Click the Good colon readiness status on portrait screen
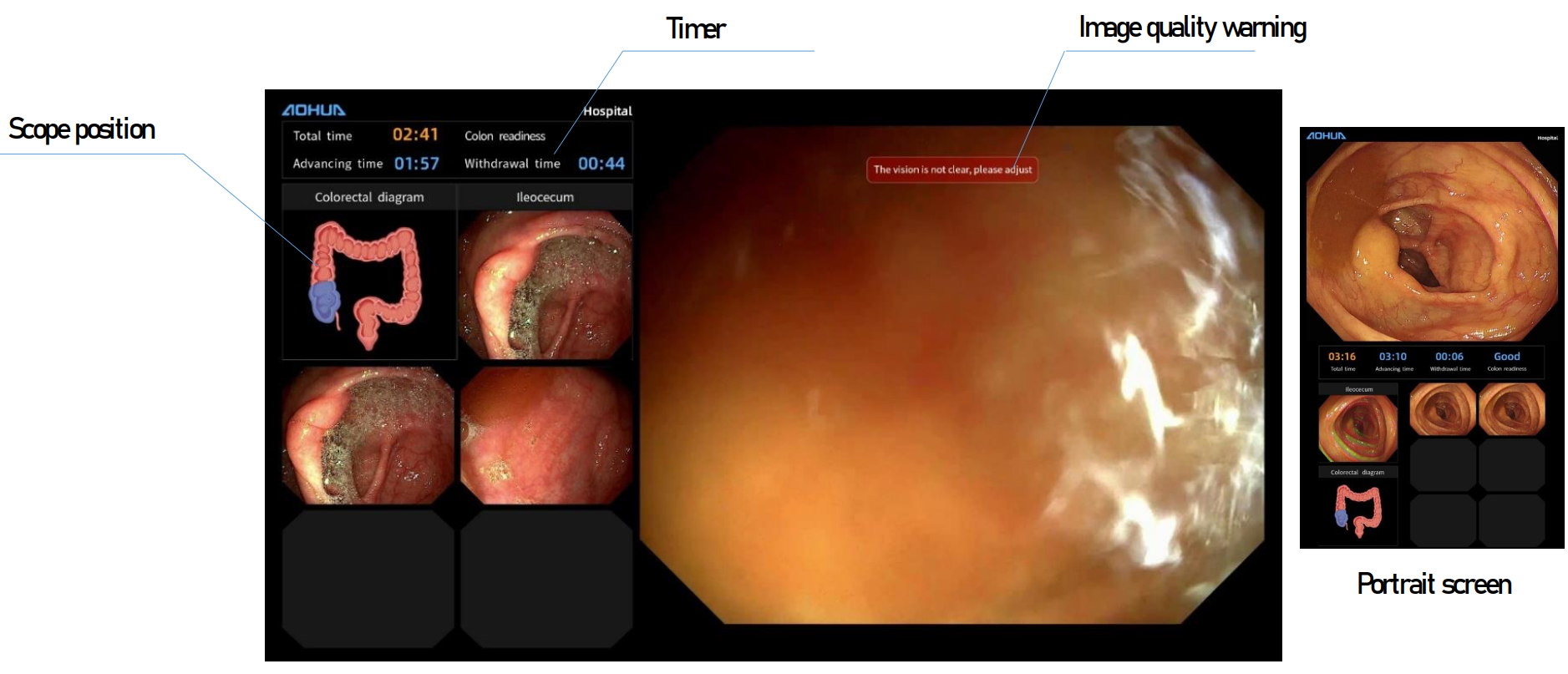 pyautogui.click(x=1506, y=357)
